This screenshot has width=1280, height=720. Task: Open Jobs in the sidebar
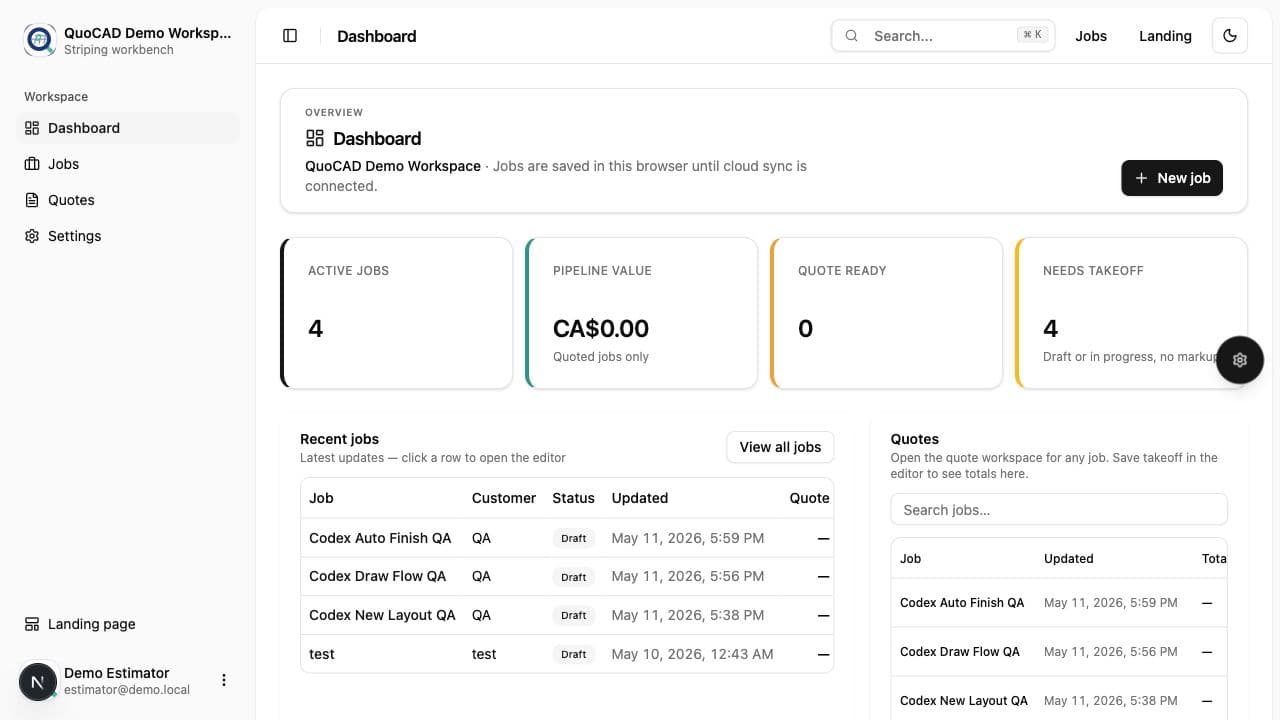point(130,164)
